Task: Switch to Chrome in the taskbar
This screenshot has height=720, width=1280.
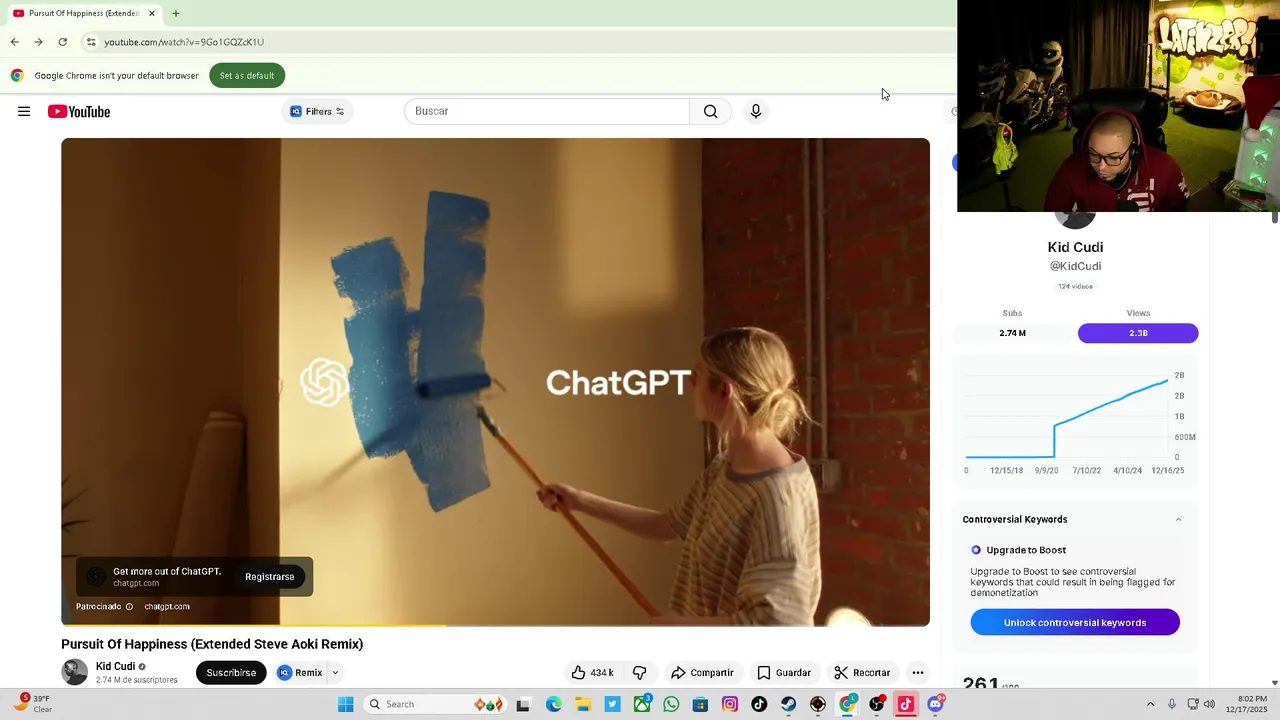Action: click(x=848, y=704)
